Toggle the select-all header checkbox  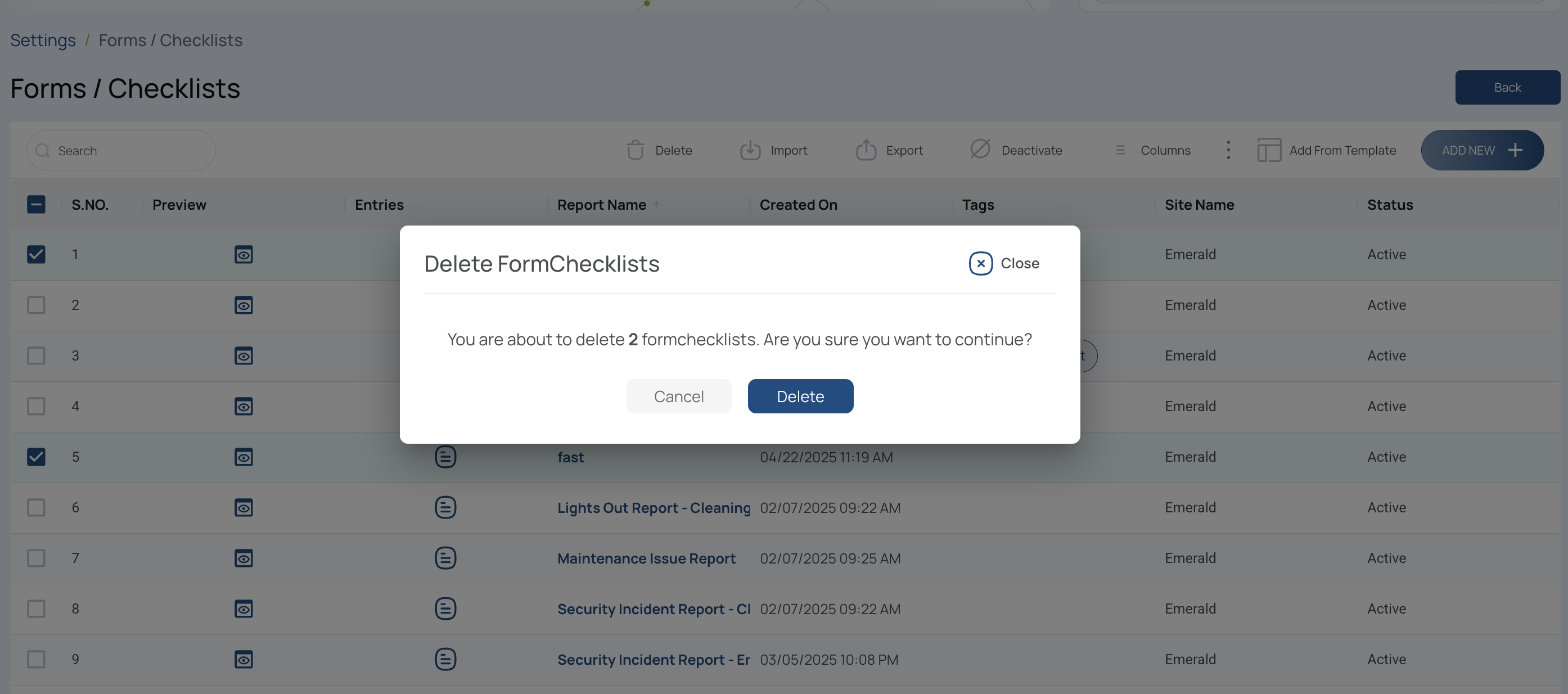point(36,204)
